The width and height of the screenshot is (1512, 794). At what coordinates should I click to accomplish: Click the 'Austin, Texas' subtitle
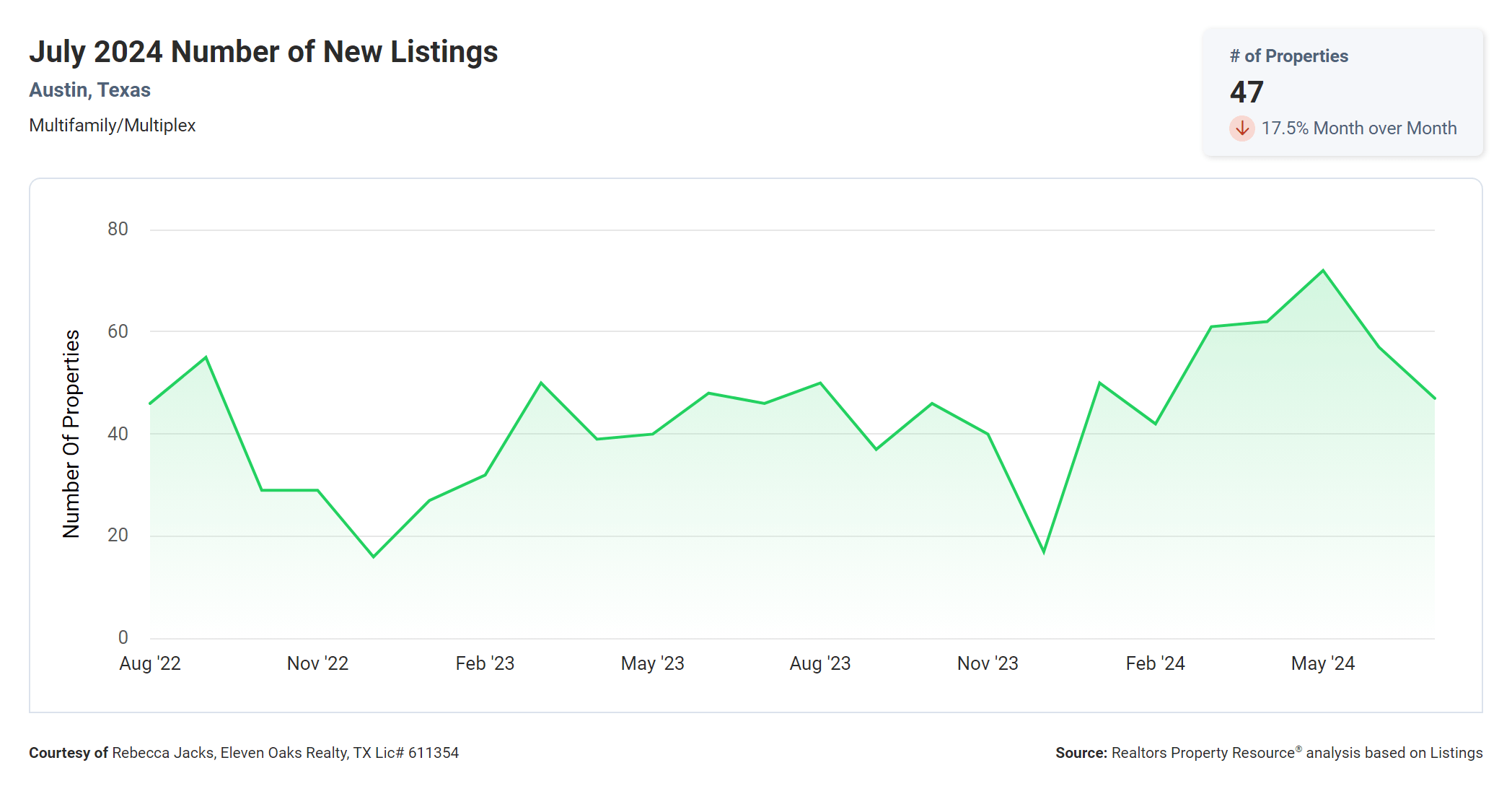89,90
